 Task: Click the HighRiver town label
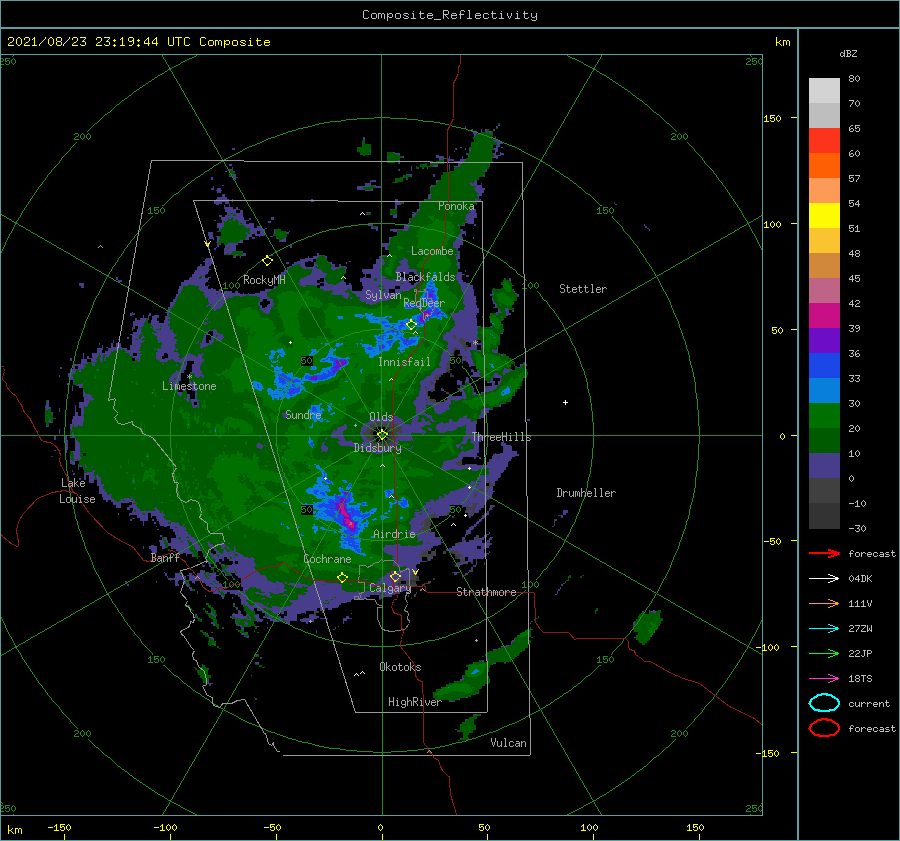(x=414, y=702)
